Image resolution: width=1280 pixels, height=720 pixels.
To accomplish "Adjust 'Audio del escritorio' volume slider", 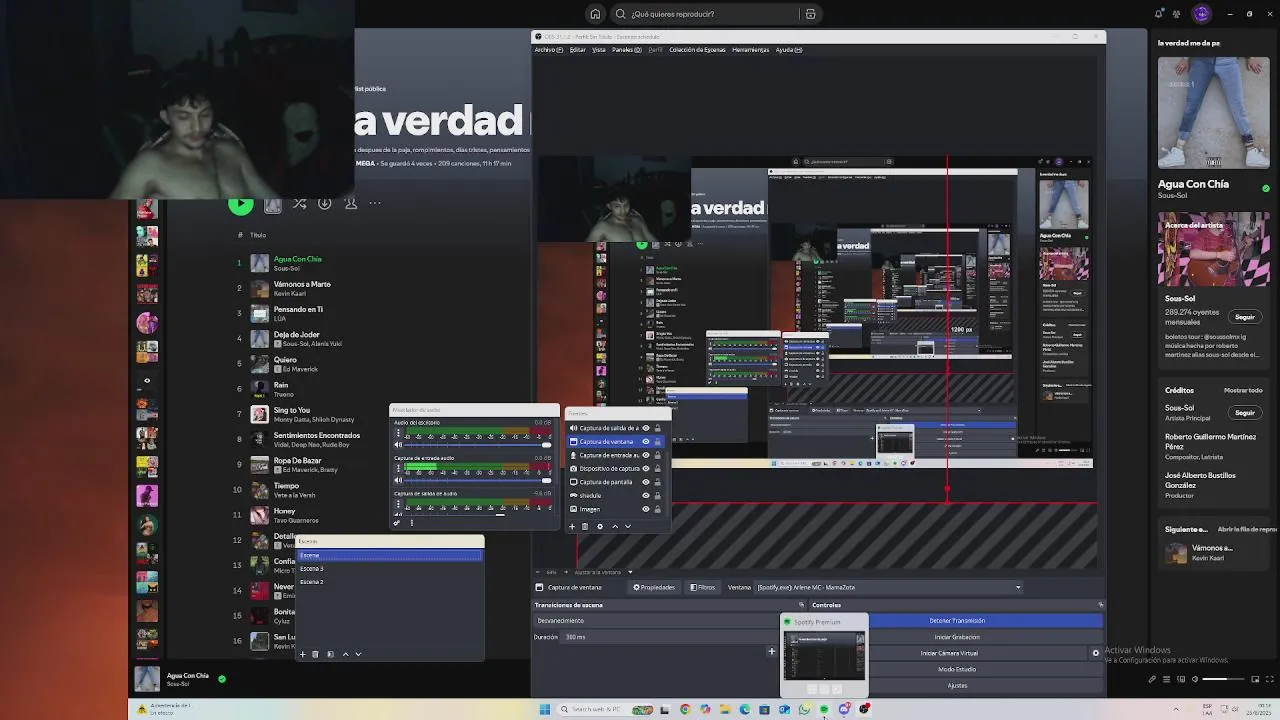I will 477,444.
